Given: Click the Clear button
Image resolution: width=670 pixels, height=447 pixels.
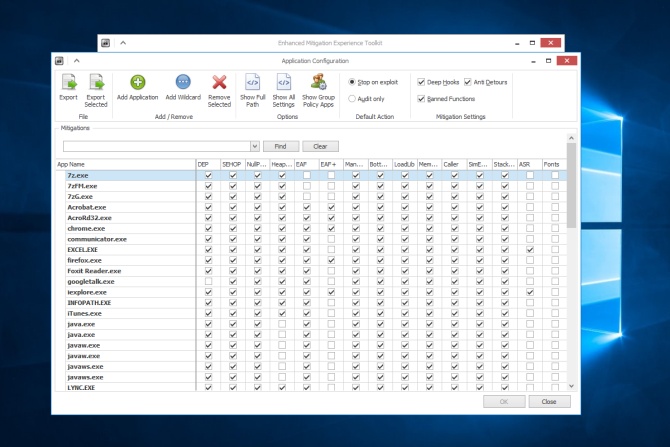Looking at the screenshot, I should click(320, 146).
